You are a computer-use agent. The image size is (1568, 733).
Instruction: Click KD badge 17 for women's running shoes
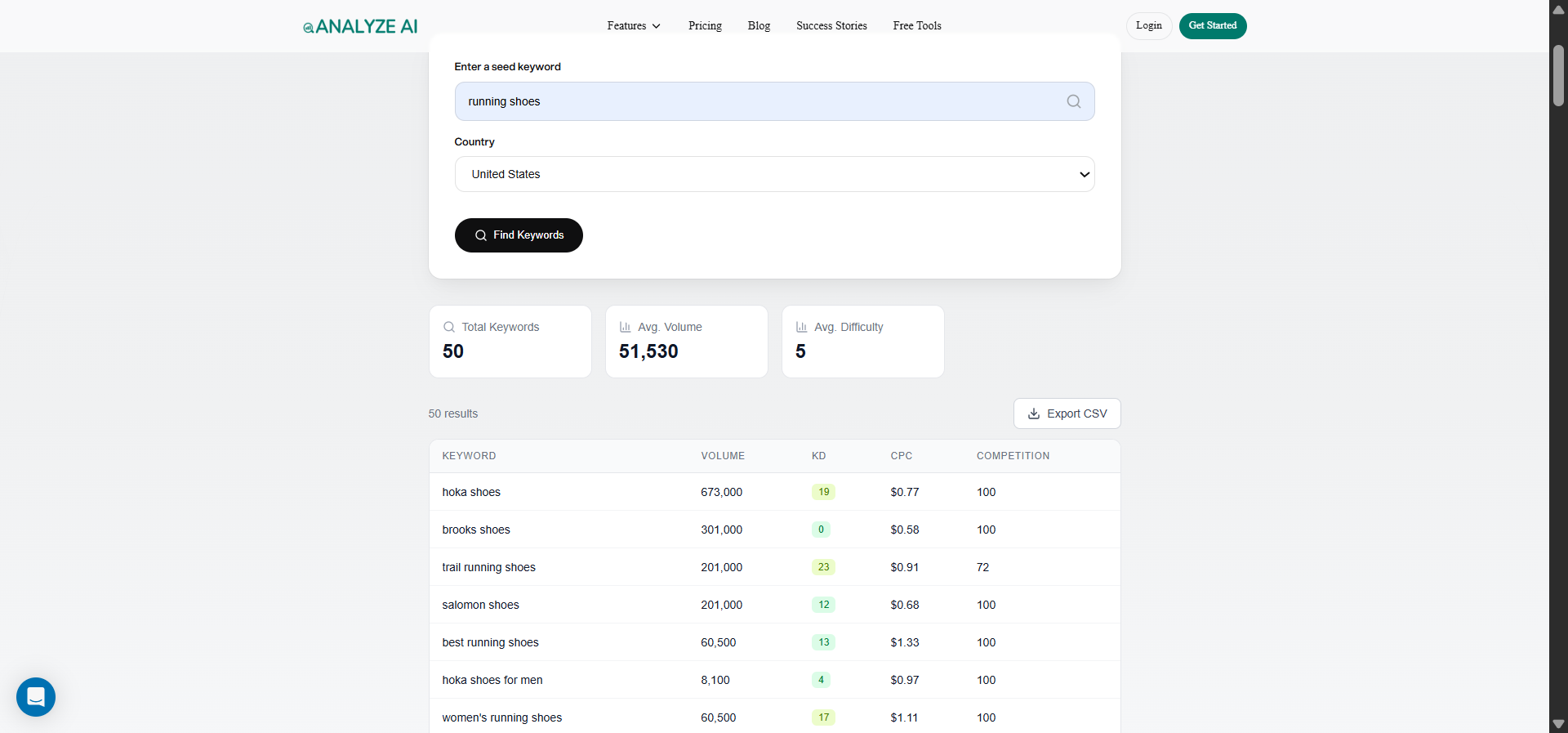pyautogui.click(x=823, y=717)
